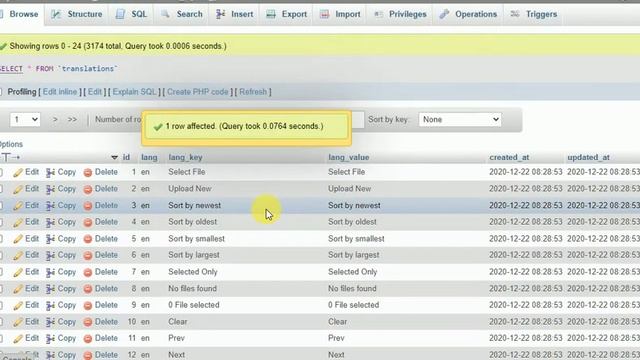
Task: Click the Create PHP code link
Action: point(198,92)
